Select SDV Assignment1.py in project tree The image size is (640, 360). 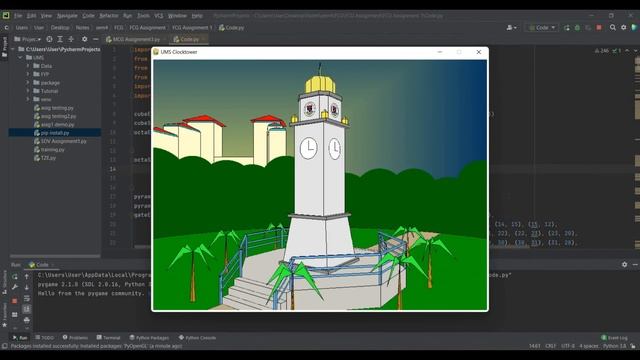click(x=60, y=141)
